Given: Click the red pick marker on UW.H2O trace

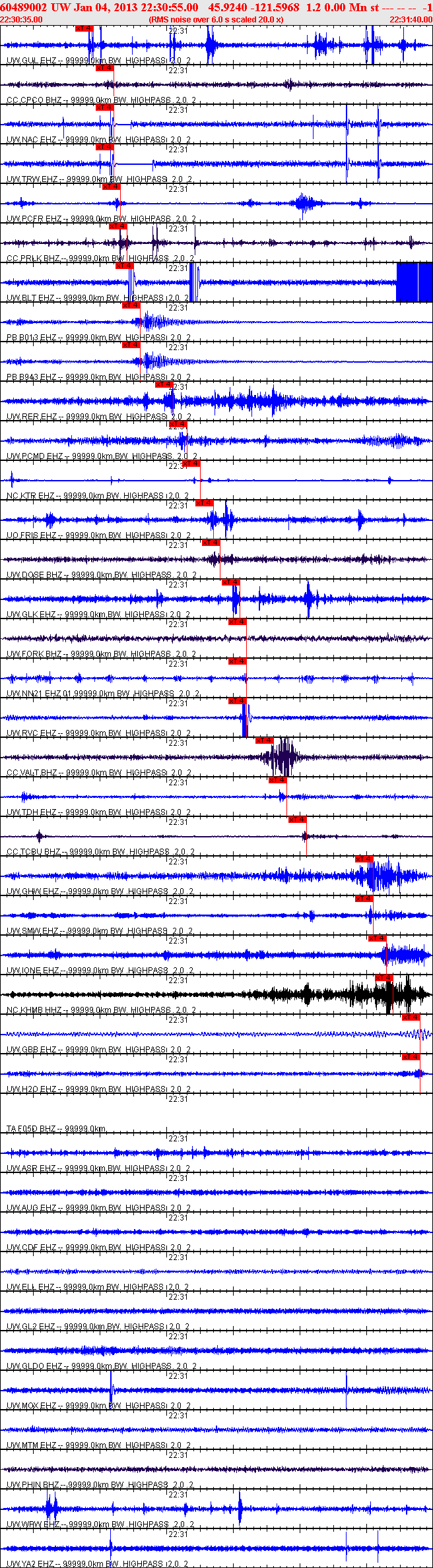Looking at the screenshot, I should pos(411,1057).
